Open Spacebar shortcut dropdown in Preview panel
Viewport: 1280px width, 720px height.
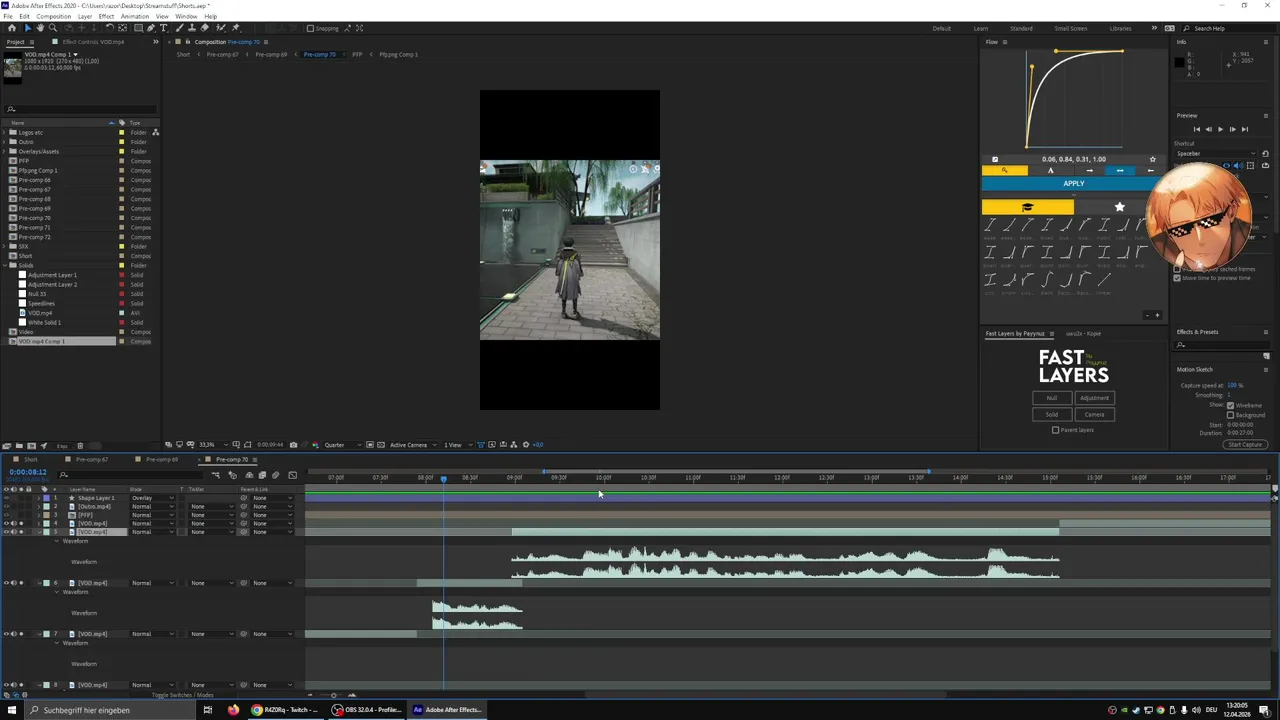coord(1217,154)
